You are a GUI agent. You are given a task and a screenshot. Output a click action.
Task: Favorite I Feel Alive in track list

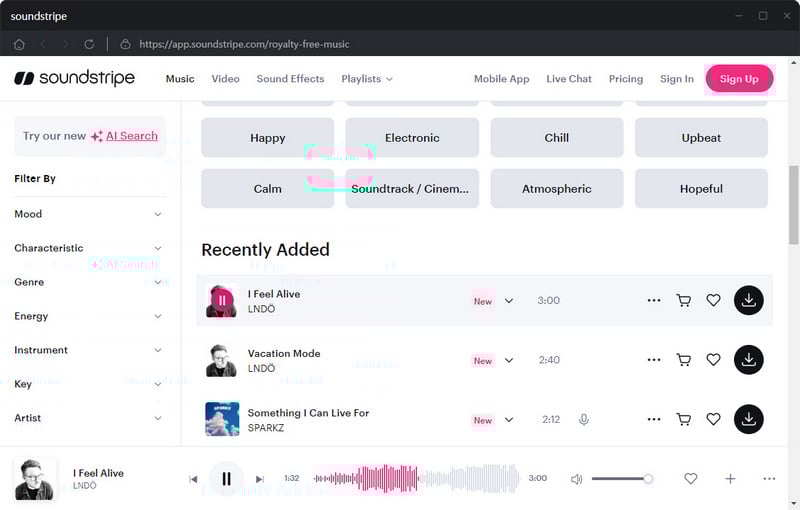pyautogui.click(x=713, y=300)
